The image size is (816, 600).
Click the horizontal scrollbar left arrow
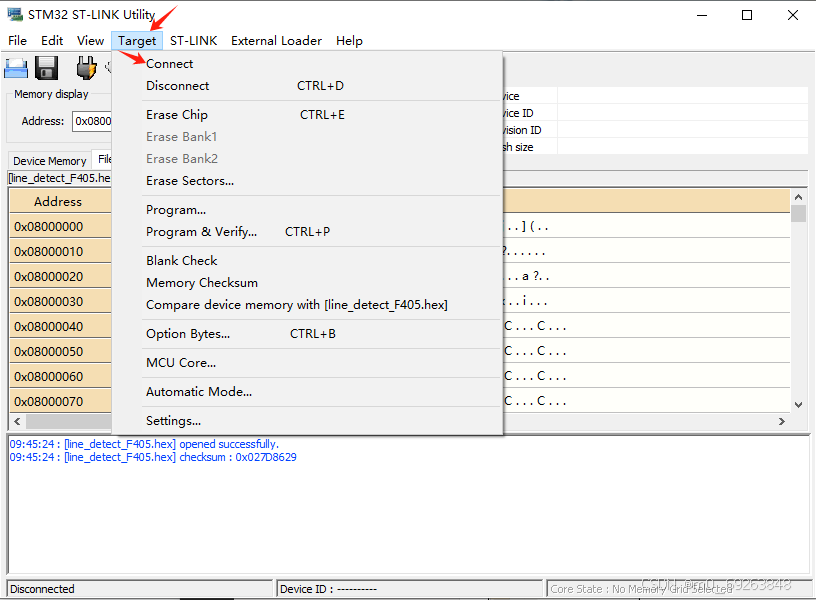click(x=17, y=421)
